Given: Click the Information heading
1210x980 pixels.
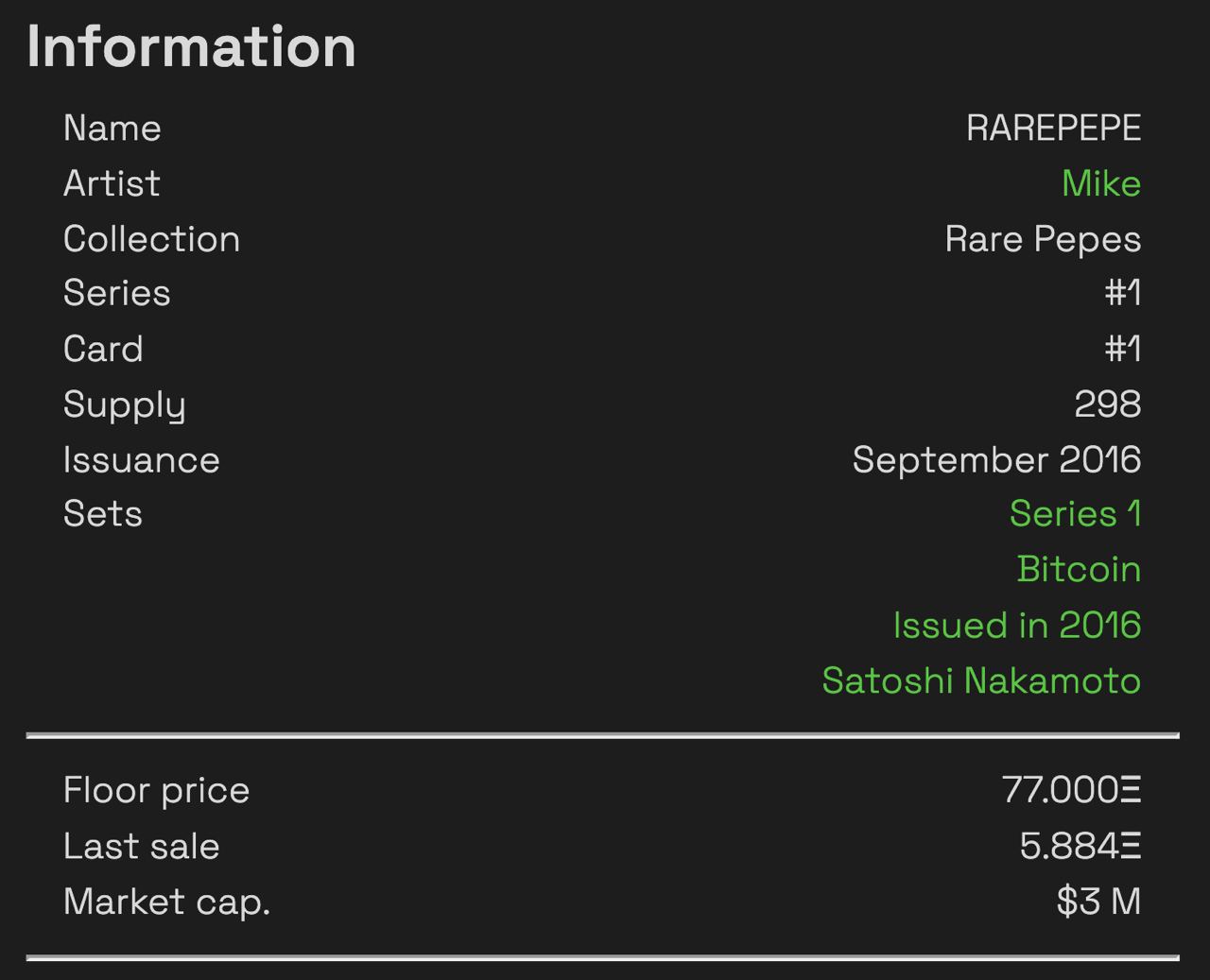Looking at the screenshot, I should tap(192, 46).
